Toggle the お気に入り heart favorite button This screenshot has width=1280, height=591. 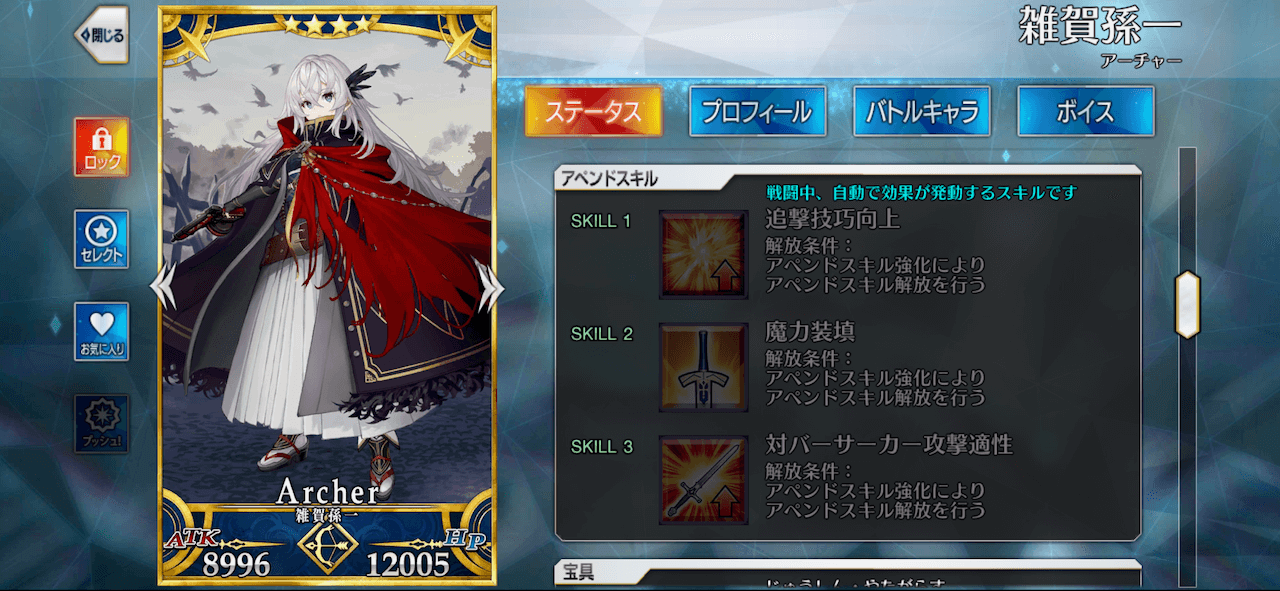[101, 331]
